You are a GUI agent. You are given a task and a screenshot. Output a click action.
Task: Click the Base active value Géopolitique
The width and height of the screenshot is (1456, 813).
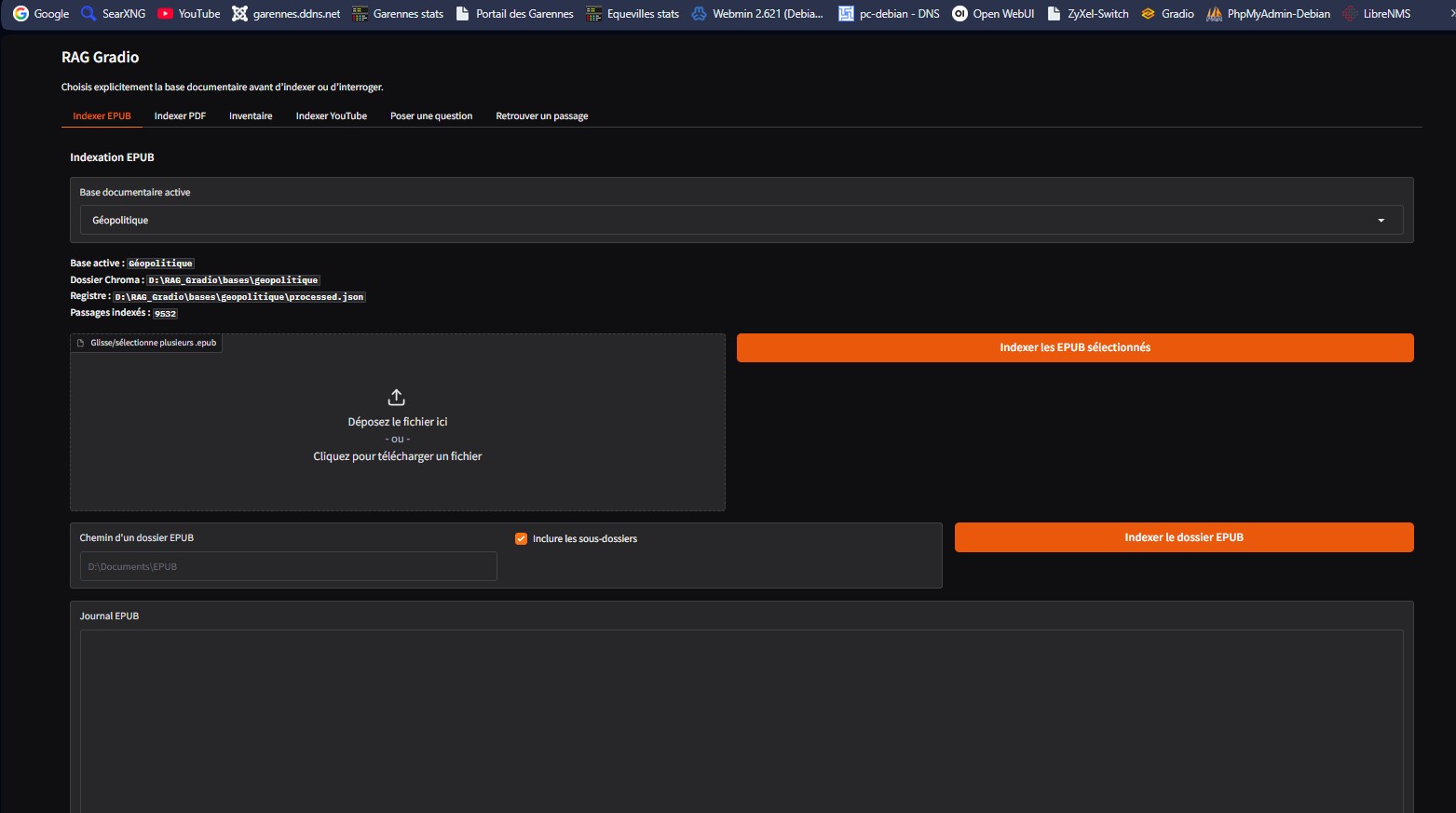point(160,264)
